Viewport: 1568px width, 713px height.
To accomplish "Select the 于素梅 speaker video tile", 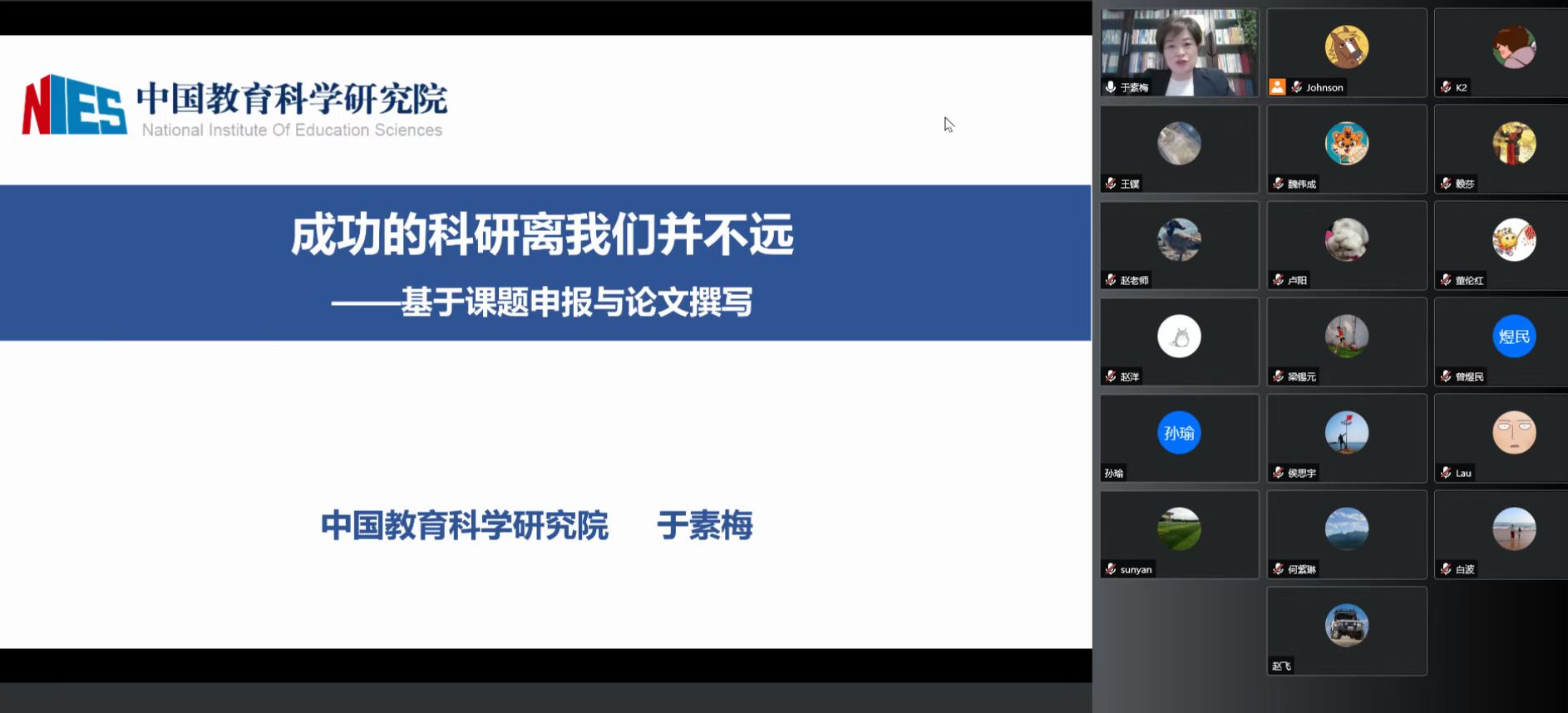I will click(1179, 50).
